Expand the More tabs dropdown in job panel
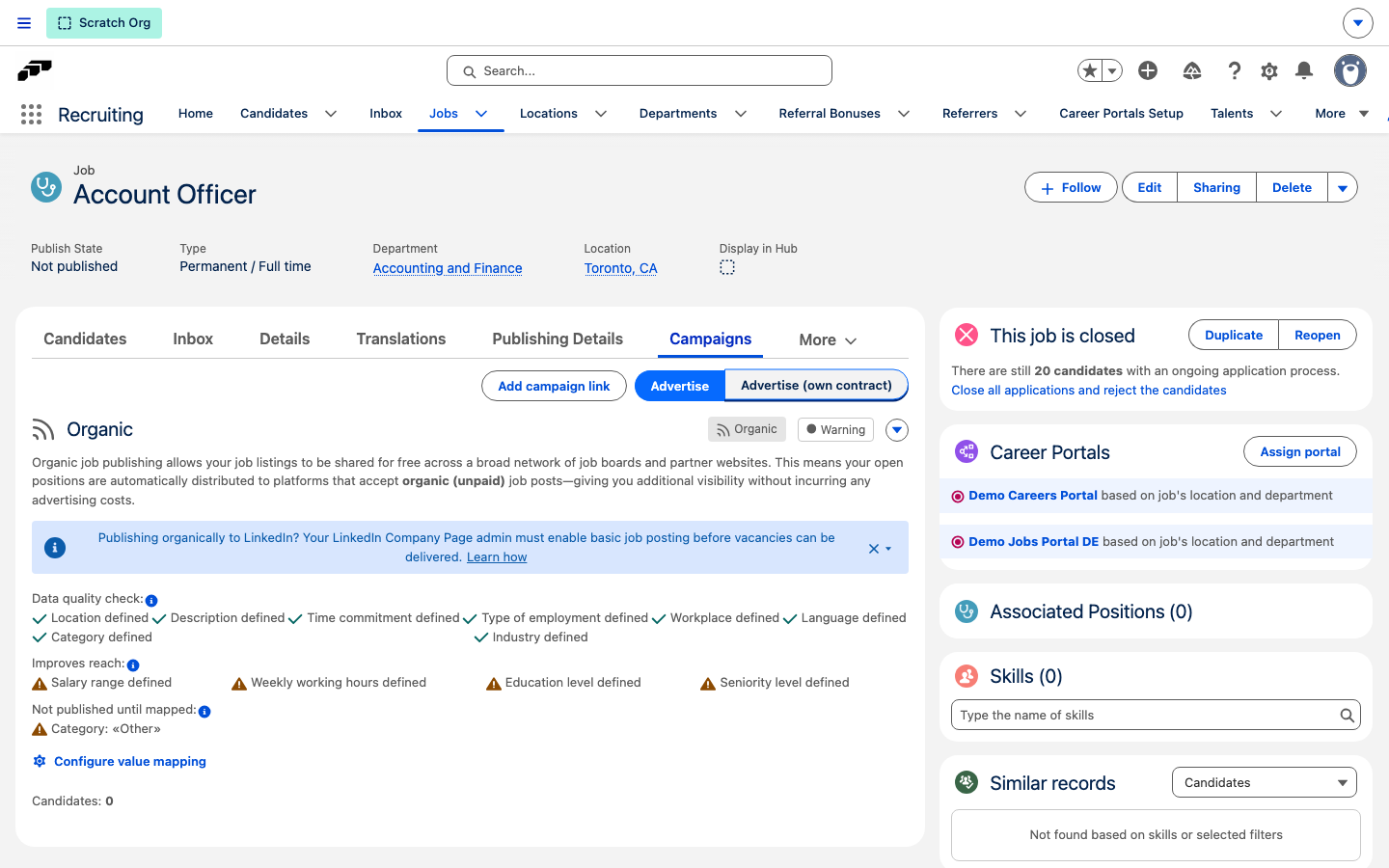The height and width of the screenshot is (868, 1389). pyautogui.click(x=828, y=339)
